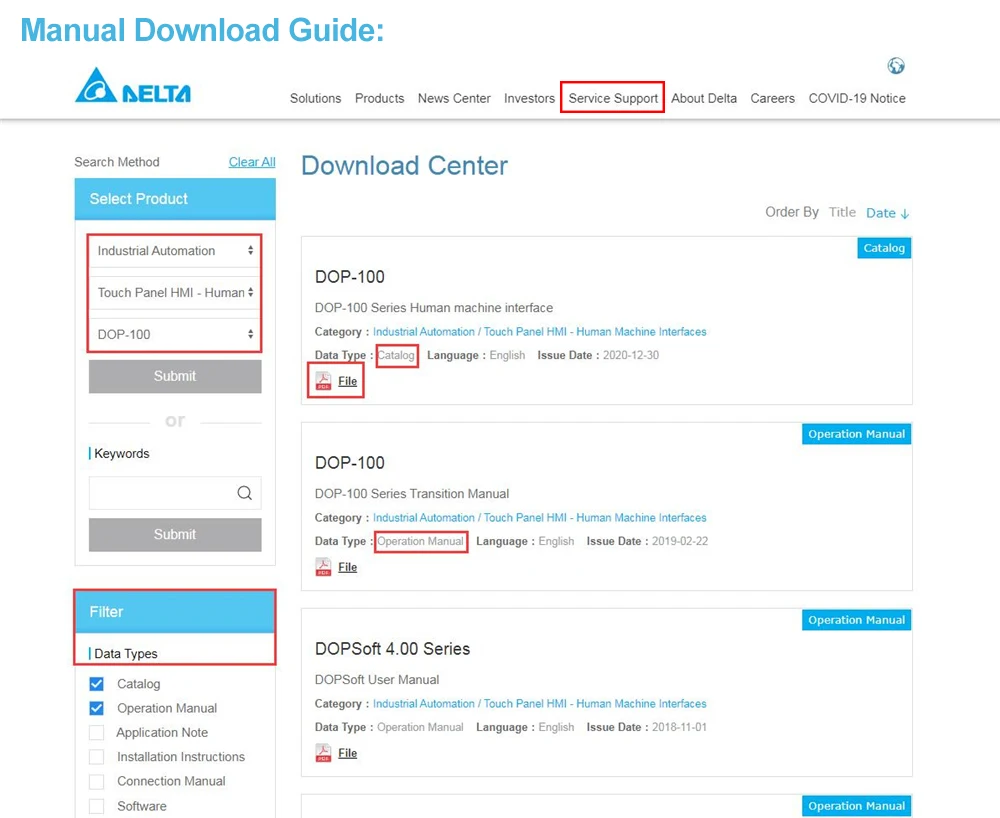Screen dimensions: 1000x818
Task: Click the Filter panel header
Action: 175,612
